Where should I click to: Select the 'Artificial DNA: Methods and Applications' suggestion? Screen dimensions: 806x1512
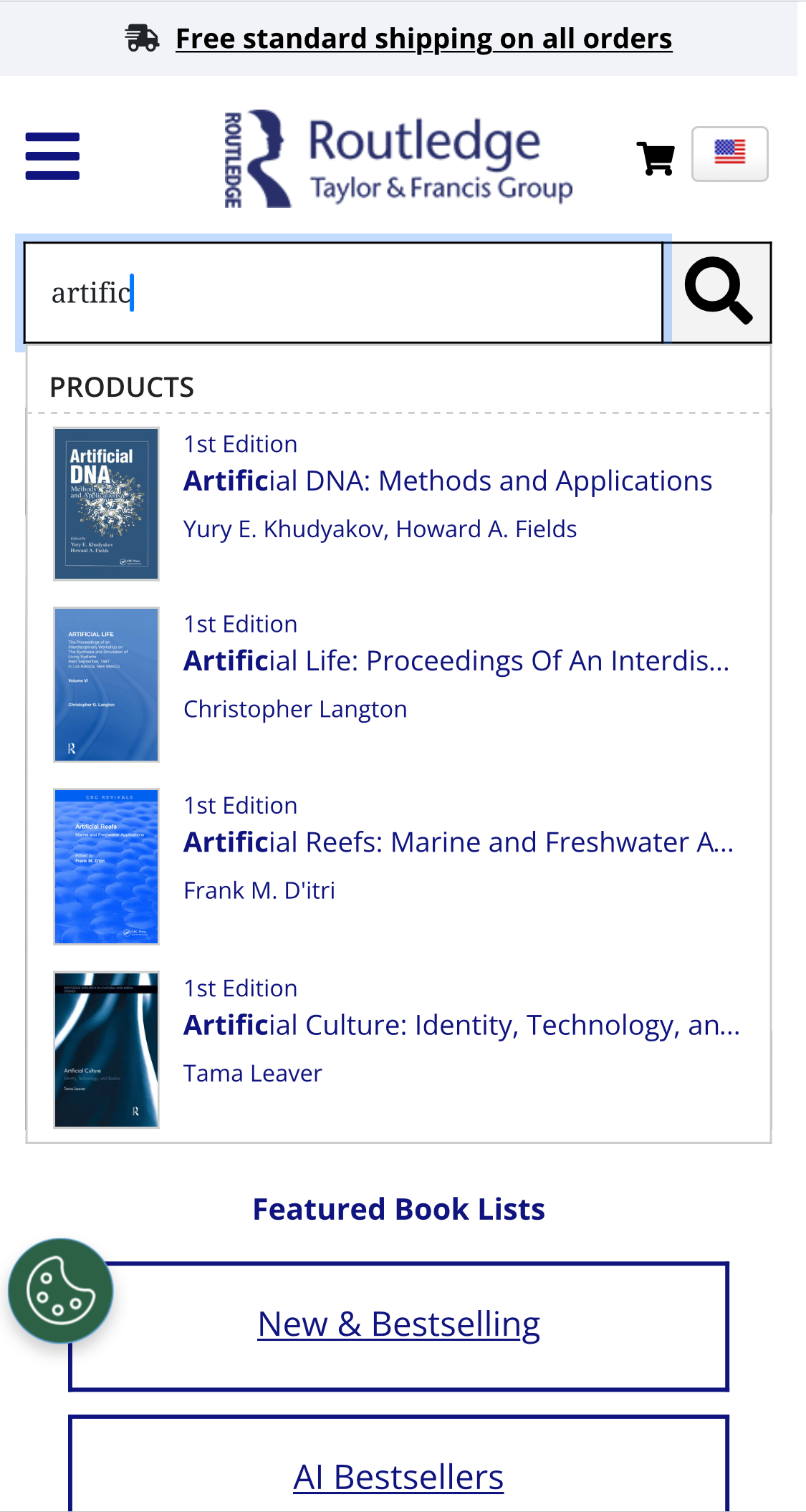(x=448, y=481)
